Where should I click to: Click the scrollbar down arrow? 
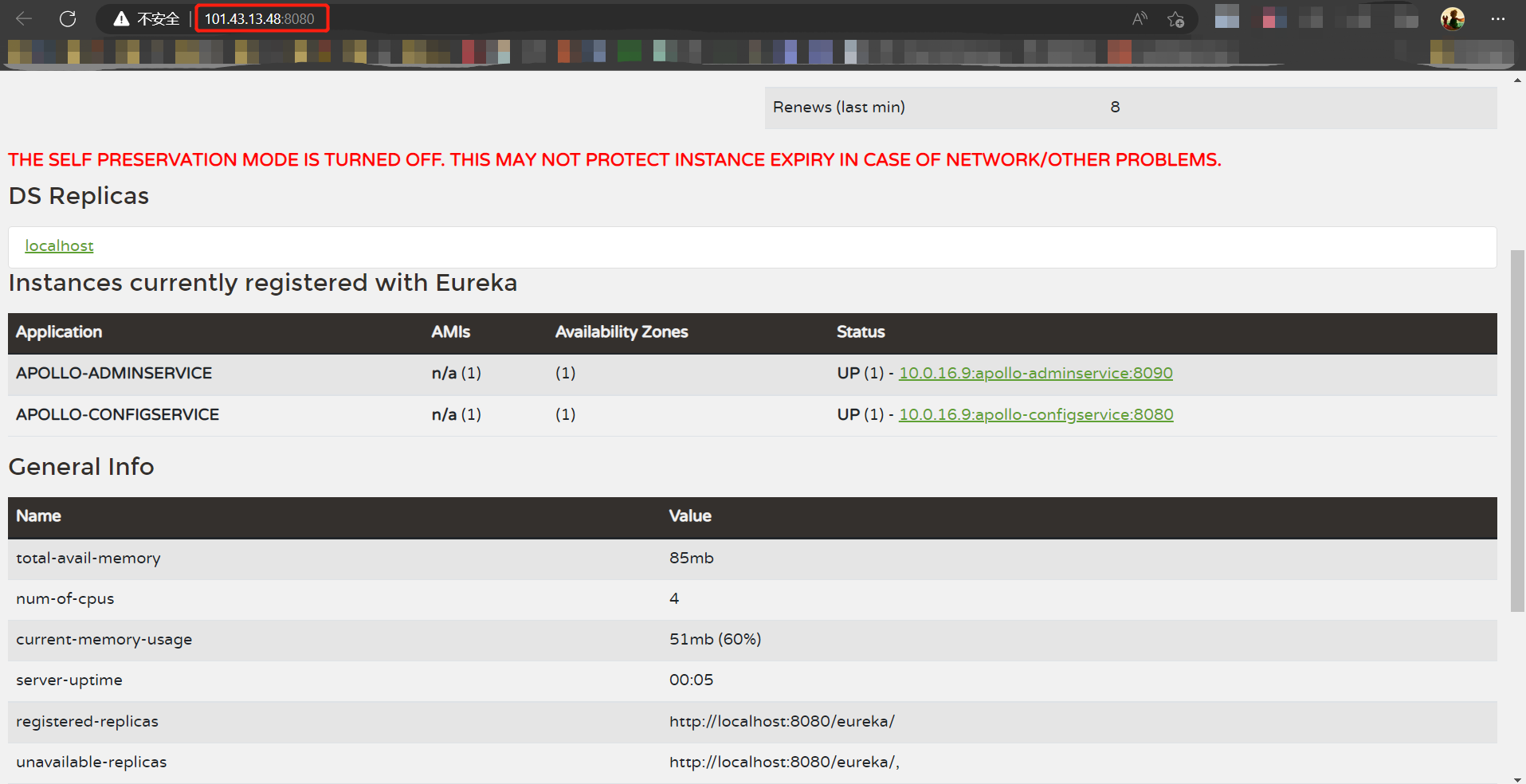click(x=1517, y=778)
